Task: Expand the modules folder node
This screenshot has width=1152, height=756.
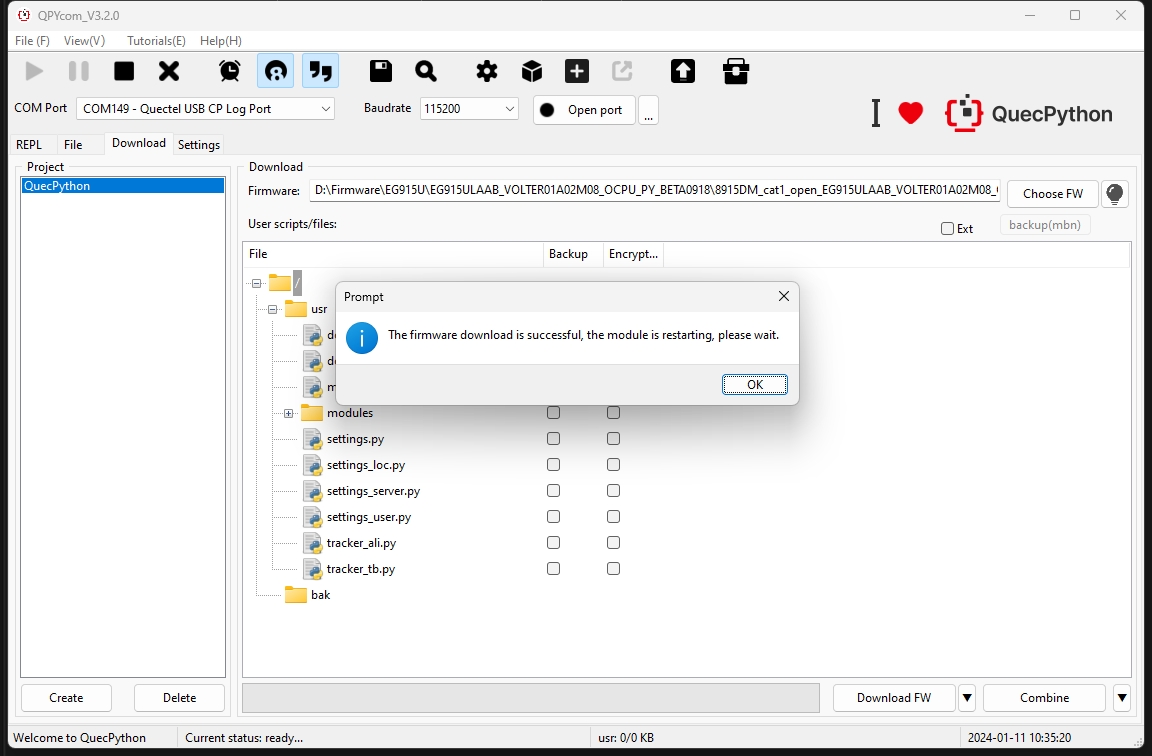Action: pos(289,414)
